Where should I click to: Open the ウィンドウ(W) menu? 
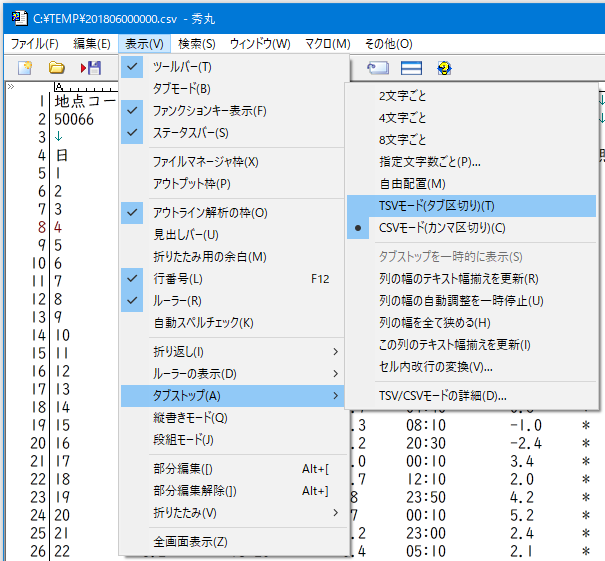(x=260, y=44)
